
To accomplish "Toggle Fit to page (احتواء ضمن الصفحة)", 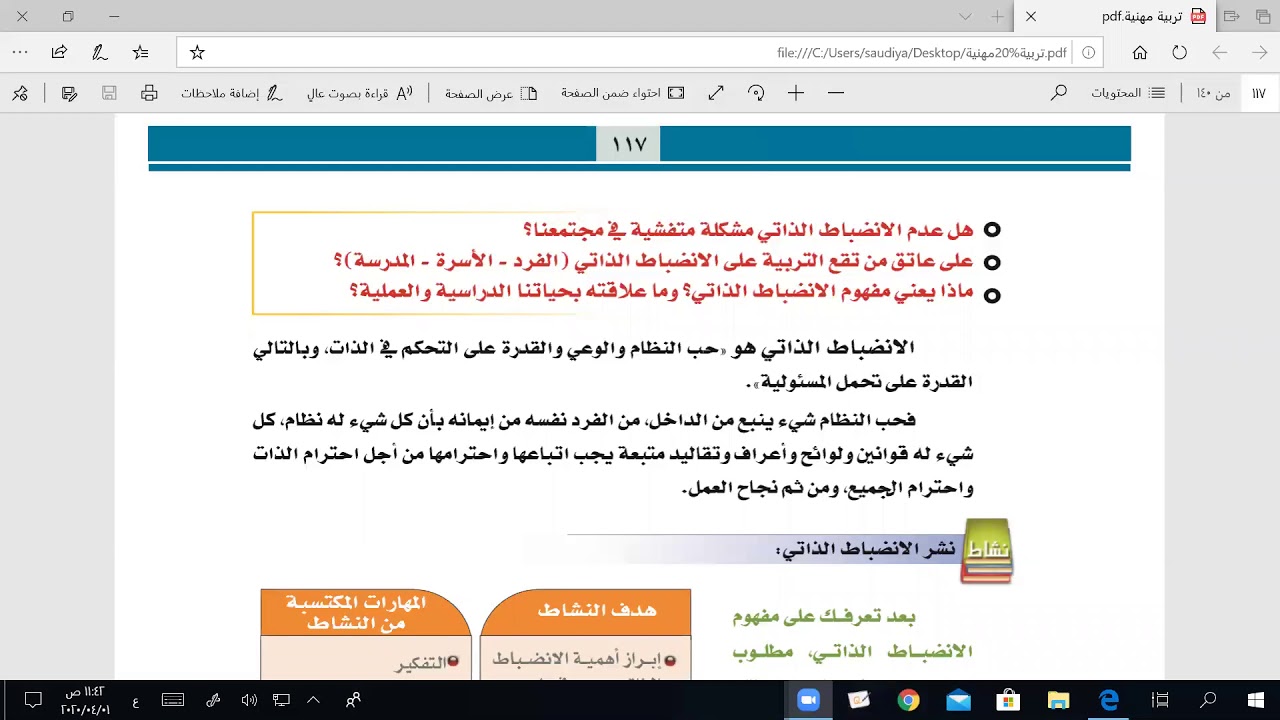I will click(622, 93).
